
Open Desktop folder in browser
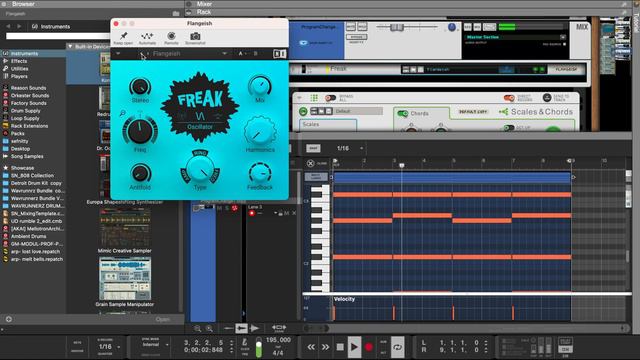click(x=20, y=149)
